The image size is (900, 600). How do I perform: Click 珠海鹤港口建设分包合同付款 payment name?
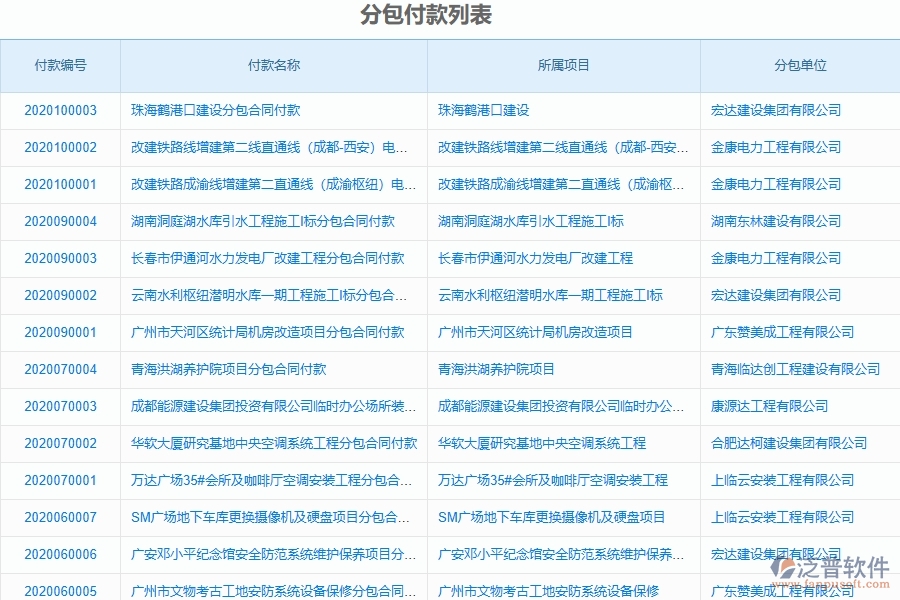[220, 110]
